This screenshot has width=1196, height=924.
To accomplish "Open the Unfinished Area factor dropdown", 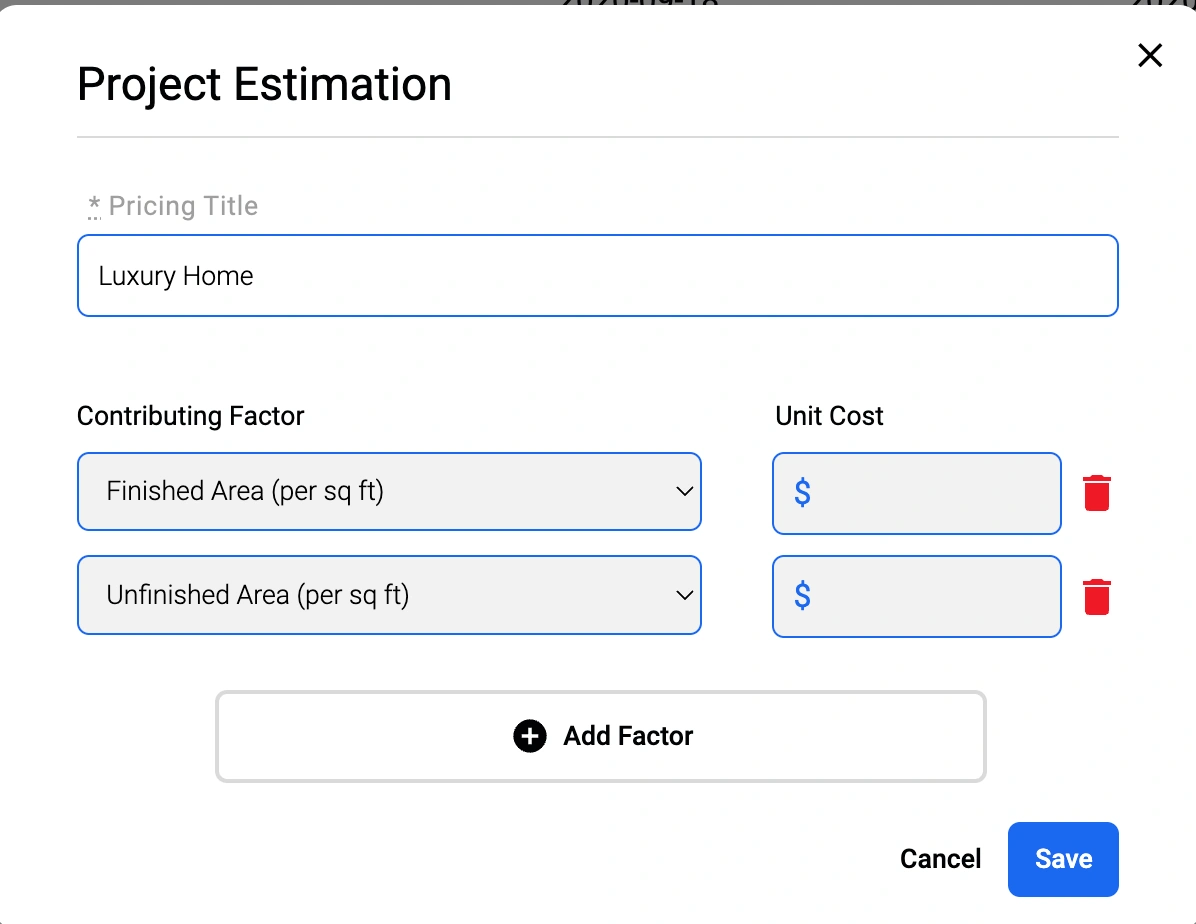I will [x=389, y=595].
